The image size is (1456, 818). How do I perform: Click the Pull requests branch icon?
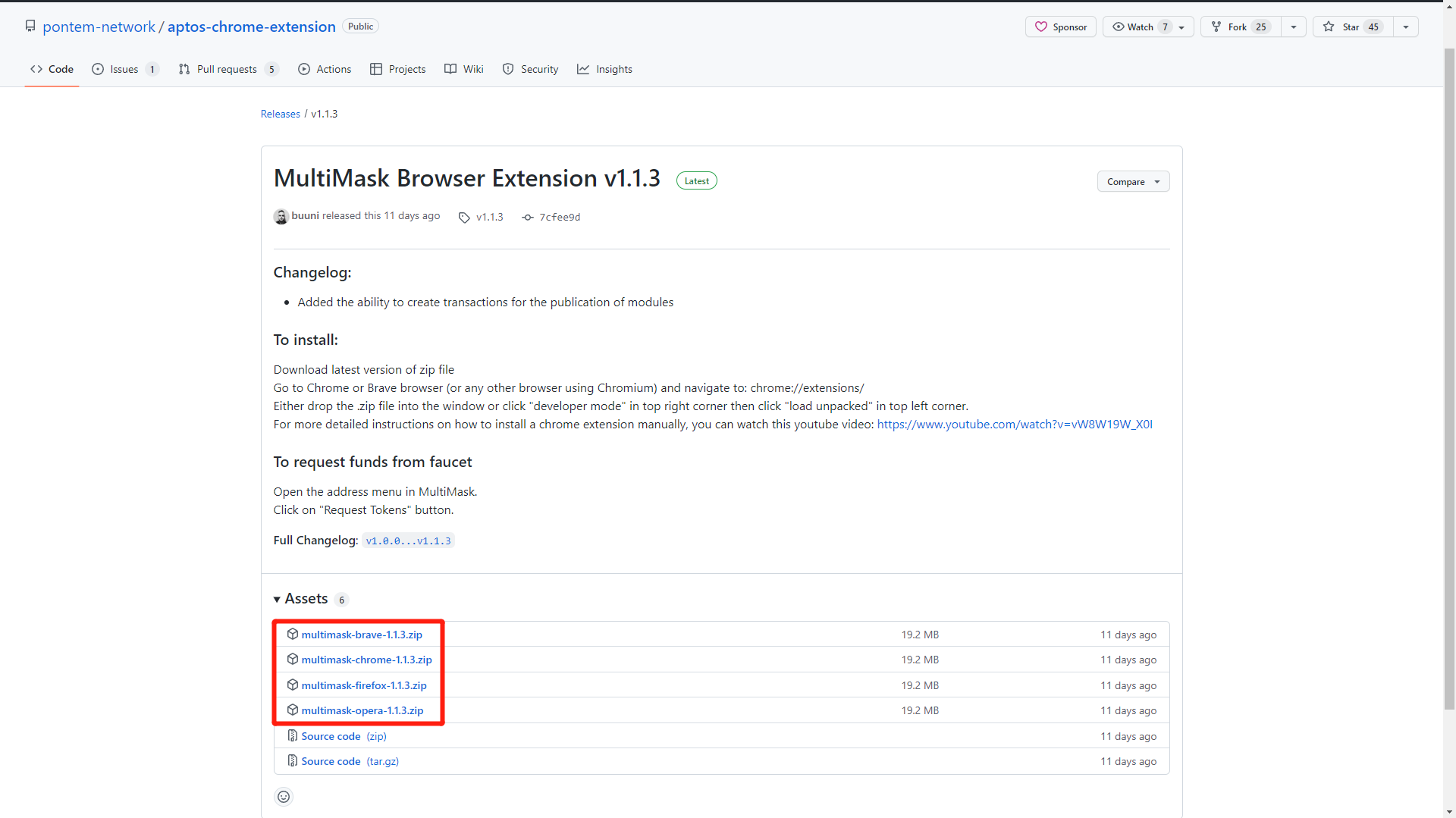[x=184, y=69]
